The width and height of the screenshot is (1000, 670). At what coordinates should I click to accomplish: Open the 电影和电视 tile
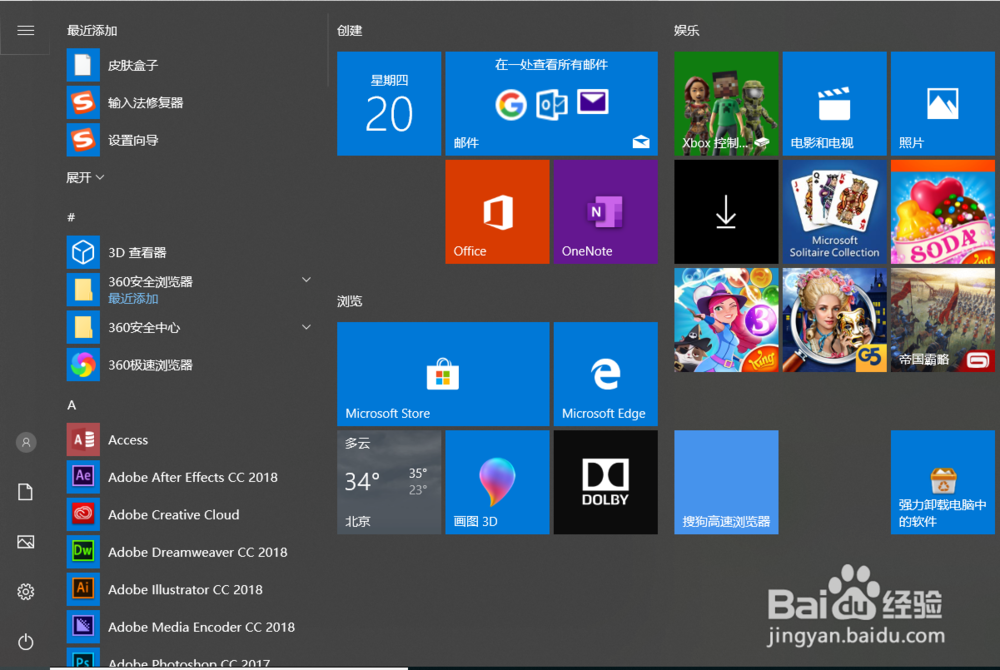835,103
